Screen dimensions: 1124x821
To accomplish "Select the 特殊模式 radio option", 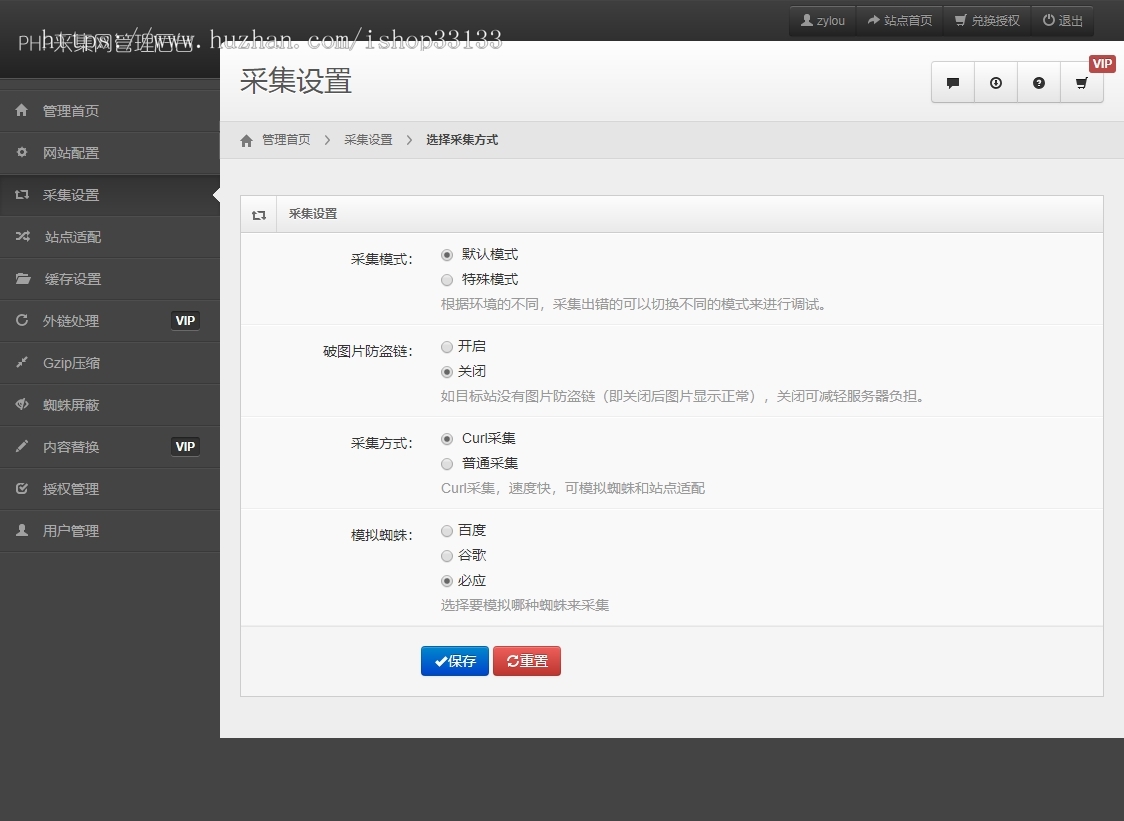I will point(447,280).
